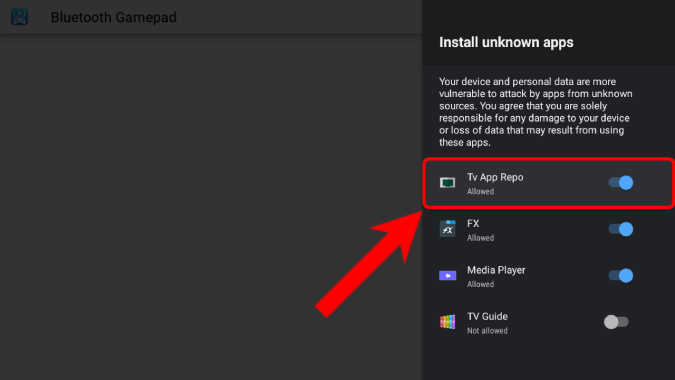Viewport: 675px width, 380px height.
Task: Click the Bluetooth Gamepad app icon
Action: pyautogui.click(x=19, y=17)
